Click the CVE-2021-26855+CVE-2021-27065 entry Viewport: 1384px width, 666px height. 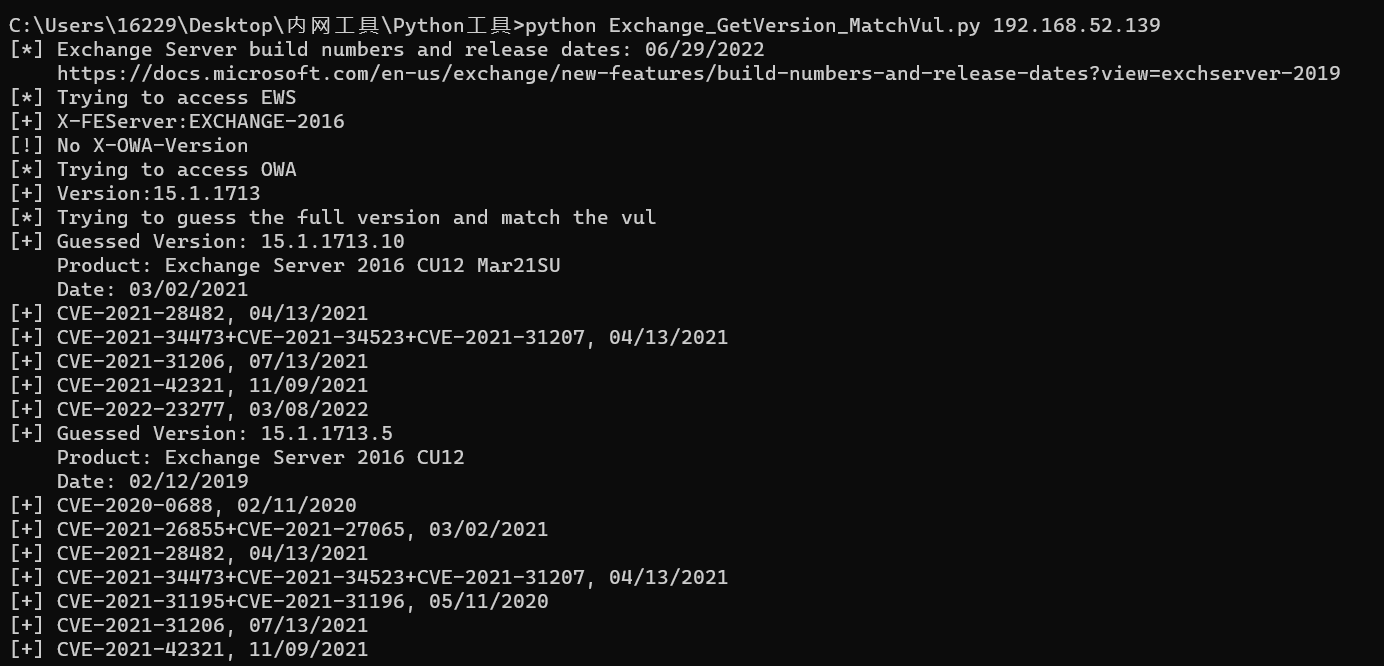click(x=302, y=529)
